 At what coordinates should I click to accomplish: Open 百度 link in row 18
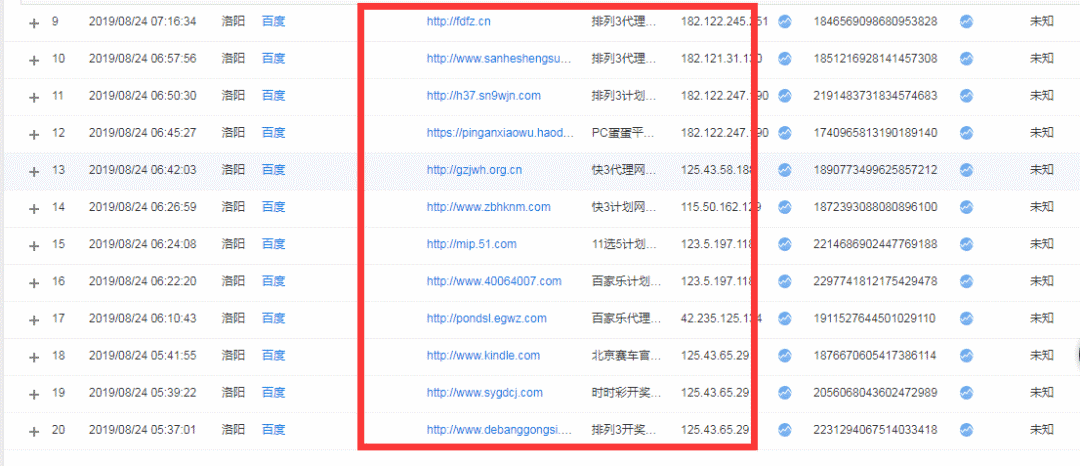(273, 355)
